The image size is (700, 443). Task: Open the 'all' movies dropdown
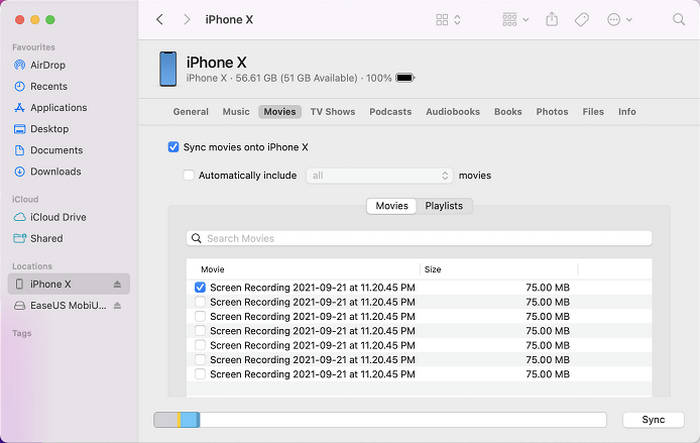(379, 176)
